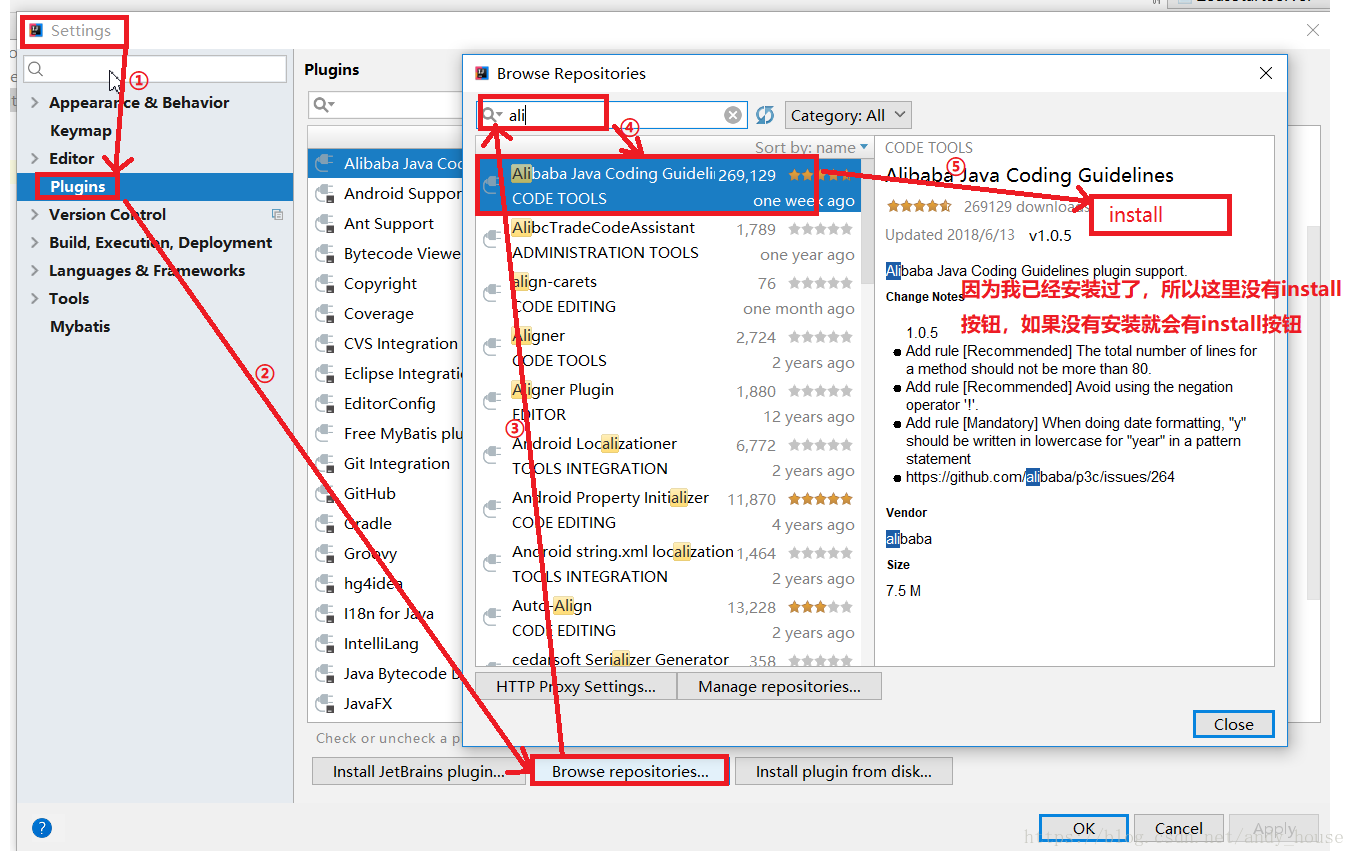Image resolution: width=1355 pixels, height=857 pixels.
Task: Click Cancel in Settings dialog
Action: [x=1179, y=828]
